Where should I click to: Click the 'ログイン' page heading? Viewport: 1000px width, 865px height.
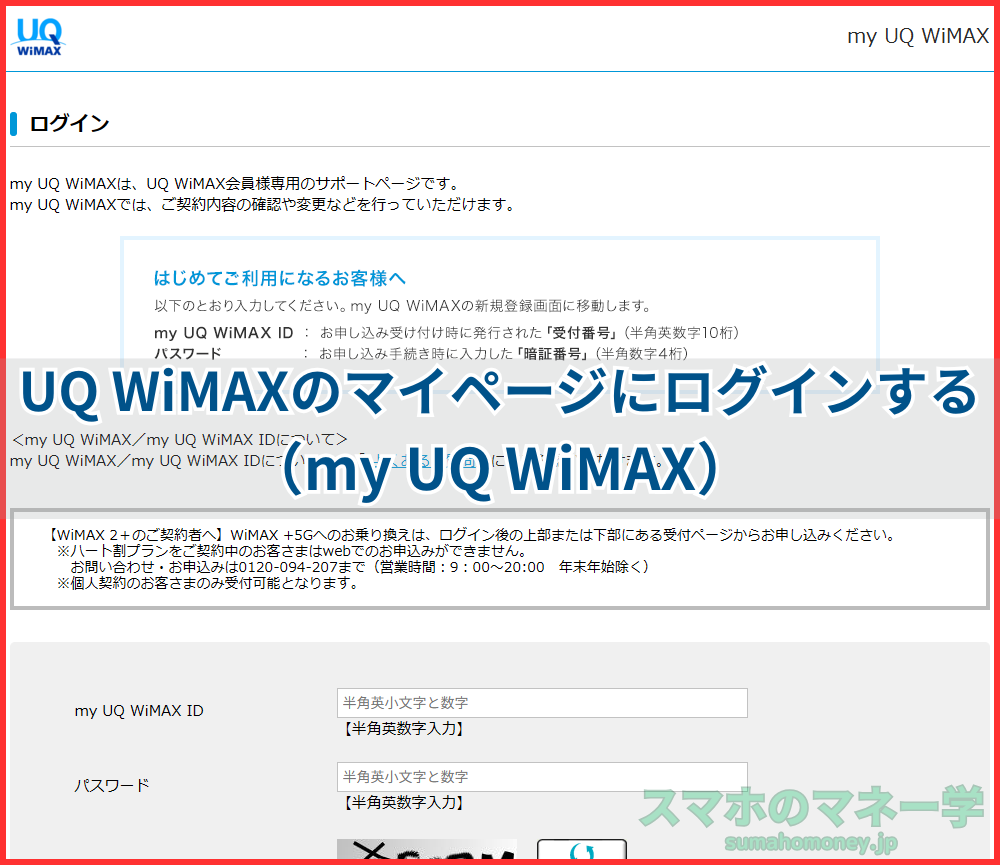coord(69,123)
